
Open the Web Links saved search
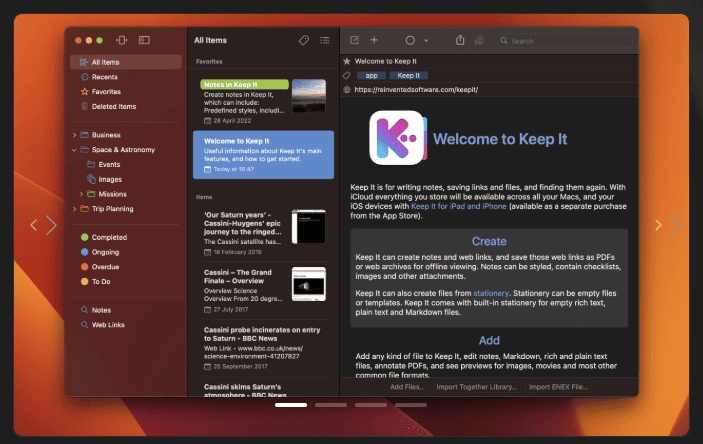(x=108, y=325)
